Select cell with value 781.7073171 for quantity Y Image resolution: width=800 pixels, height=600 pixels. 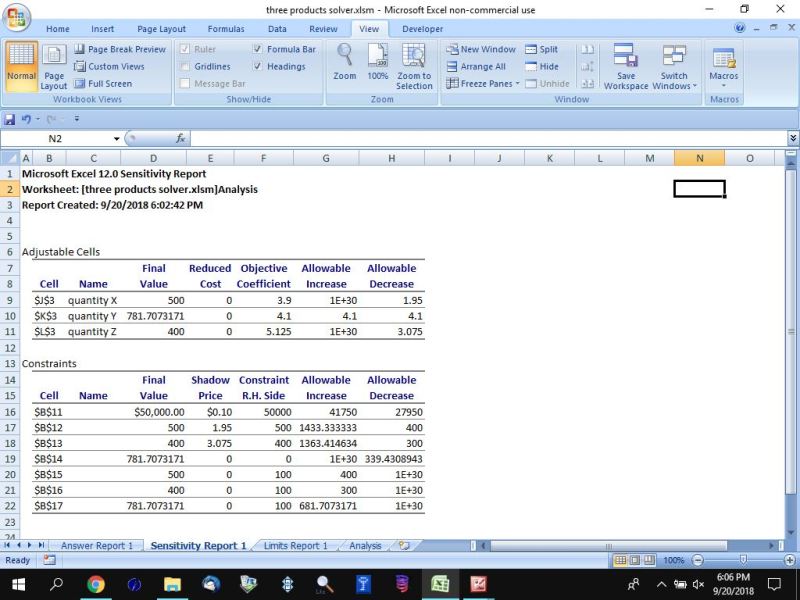(x=155, y=316)
